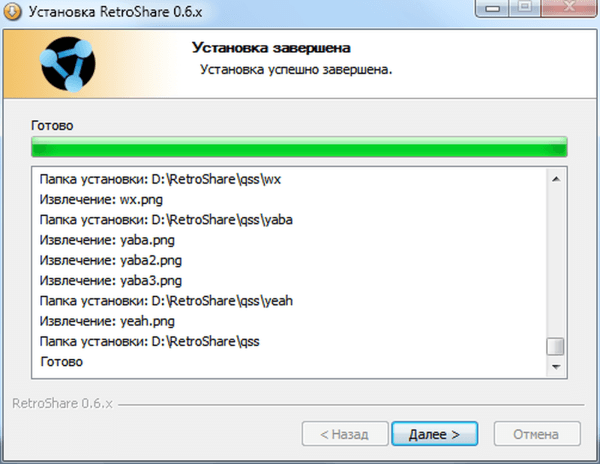
Task: Click the scrollbar thumb in log list
Action: (555, 347)
